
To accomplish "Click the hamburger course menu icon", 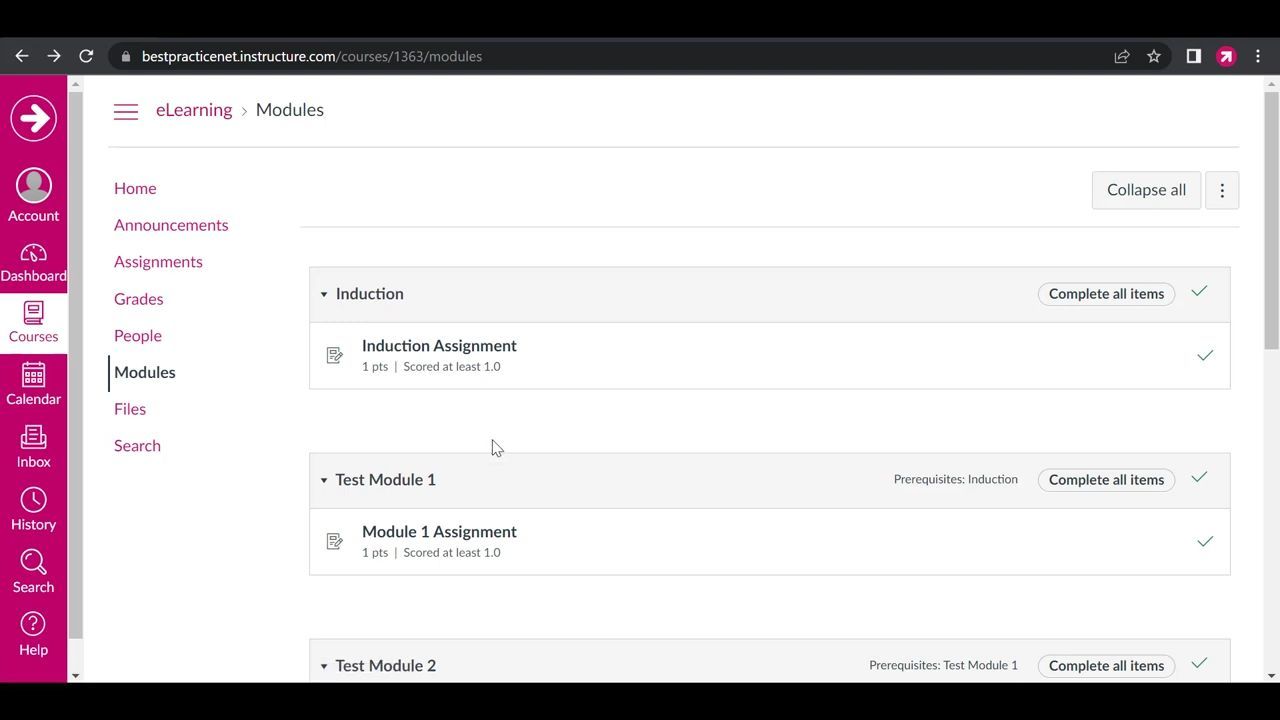I will point(126,111).
